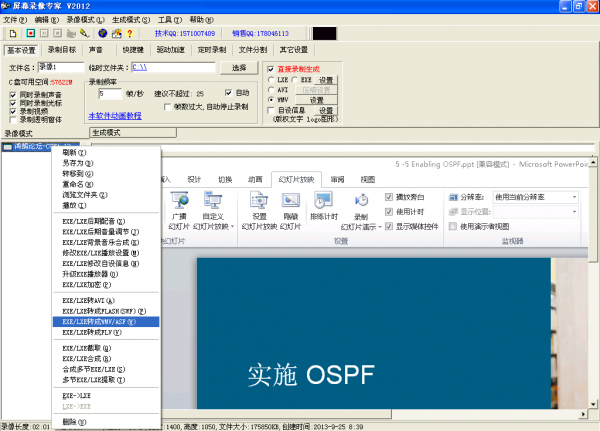Select the LXE radio button

coord(271,80)
